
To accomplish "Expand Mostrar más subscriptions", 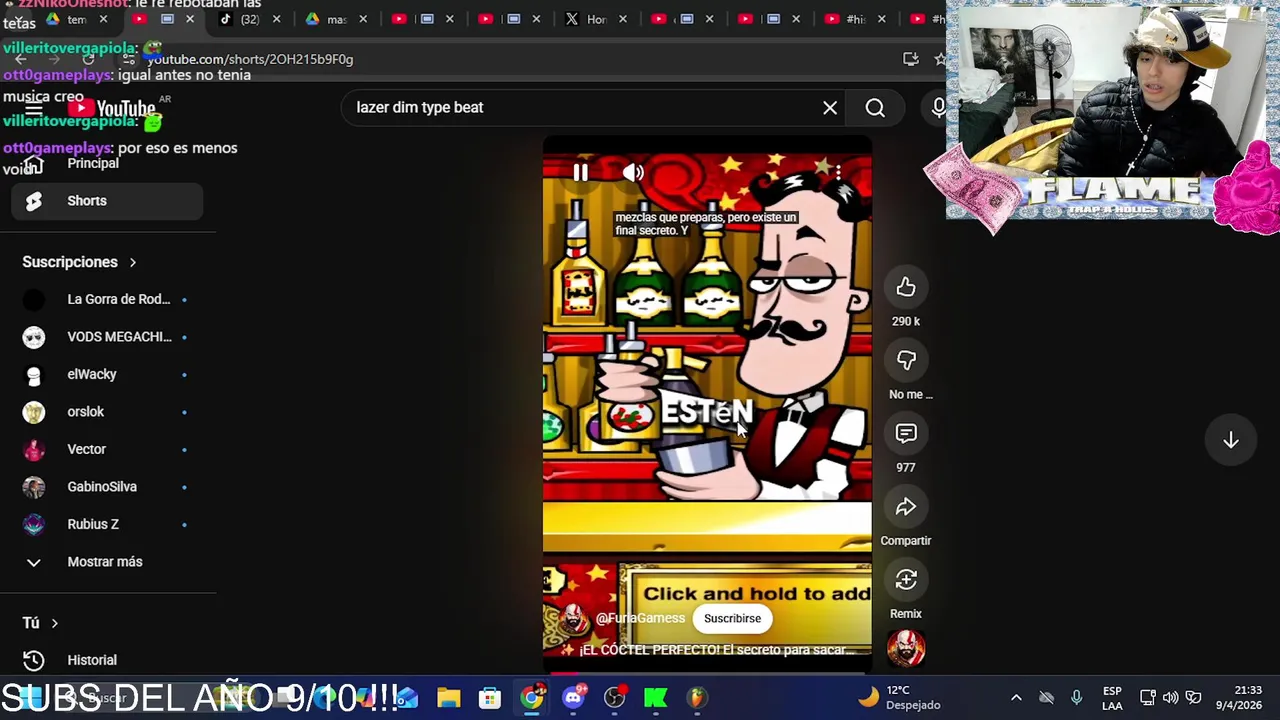I will tap(107, 562).
